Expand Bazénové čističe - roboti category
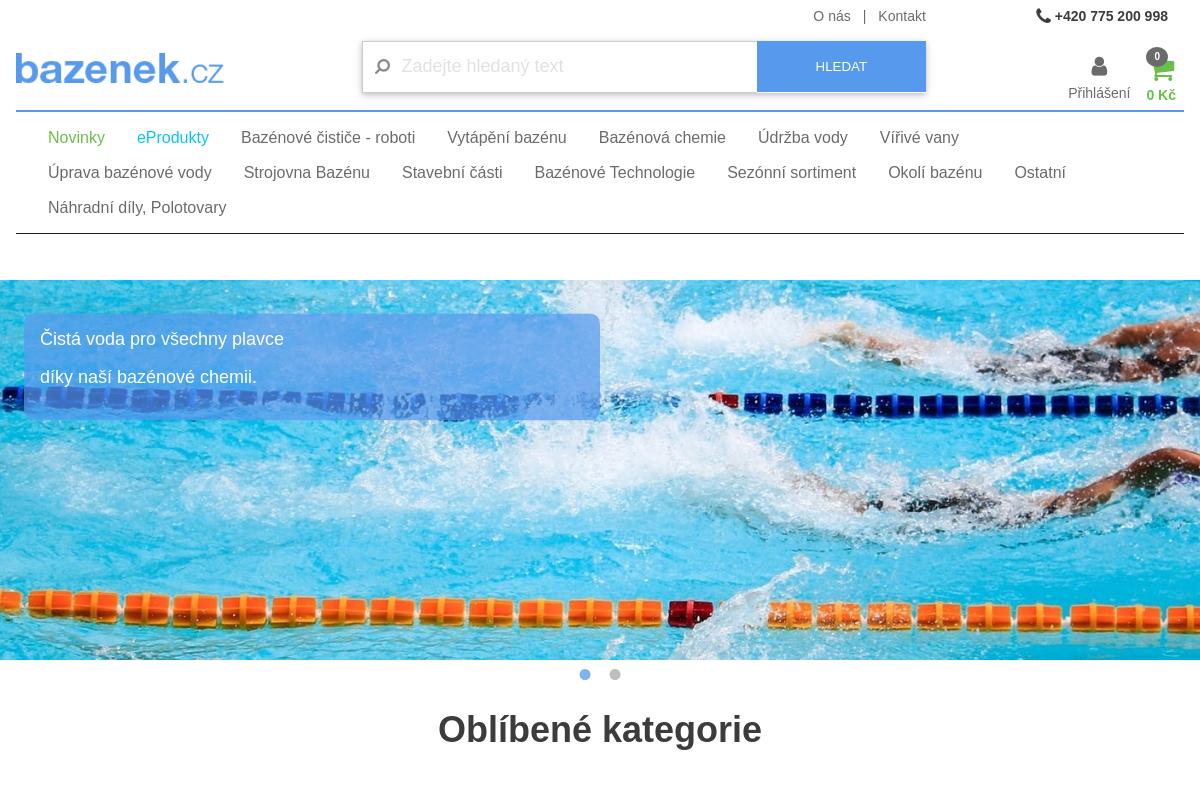Screen dimensions: 1200x800 [x=328, y=138]
